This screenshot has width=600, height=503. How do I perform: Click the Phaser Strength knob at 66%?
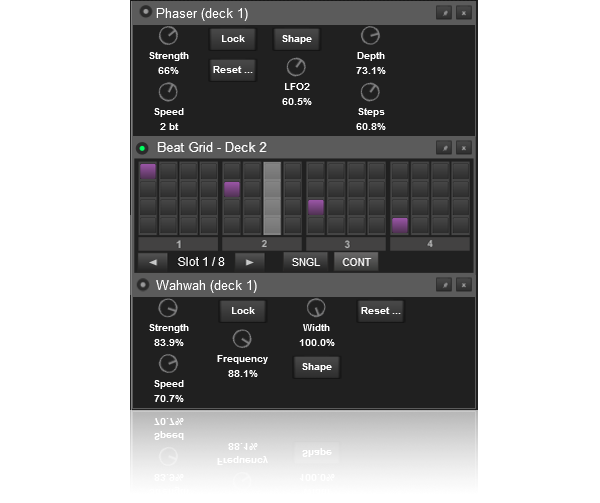coord(168,36)
